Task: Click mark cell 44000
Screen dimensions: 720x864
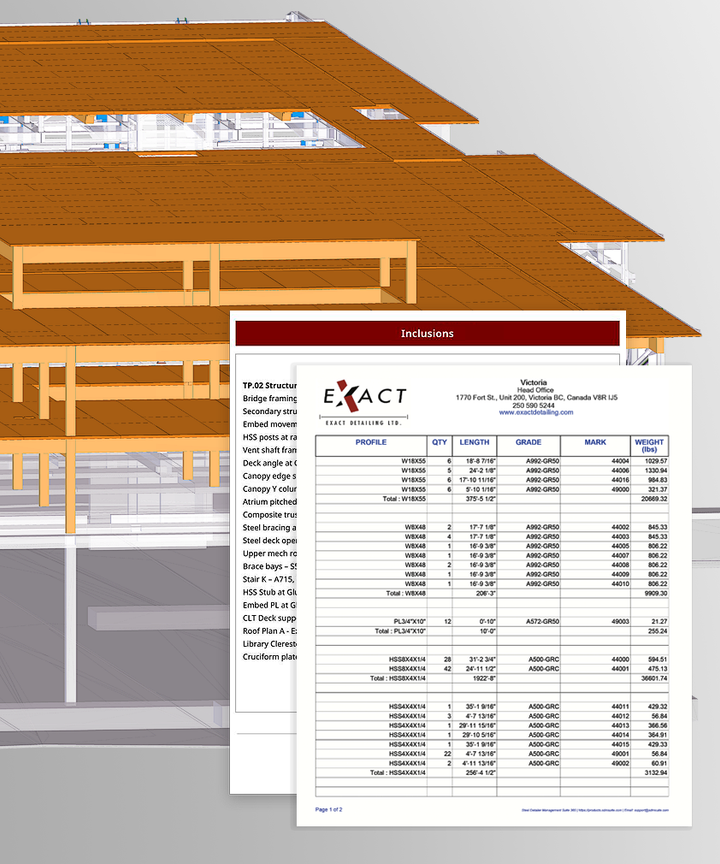Action: point(620,660)
